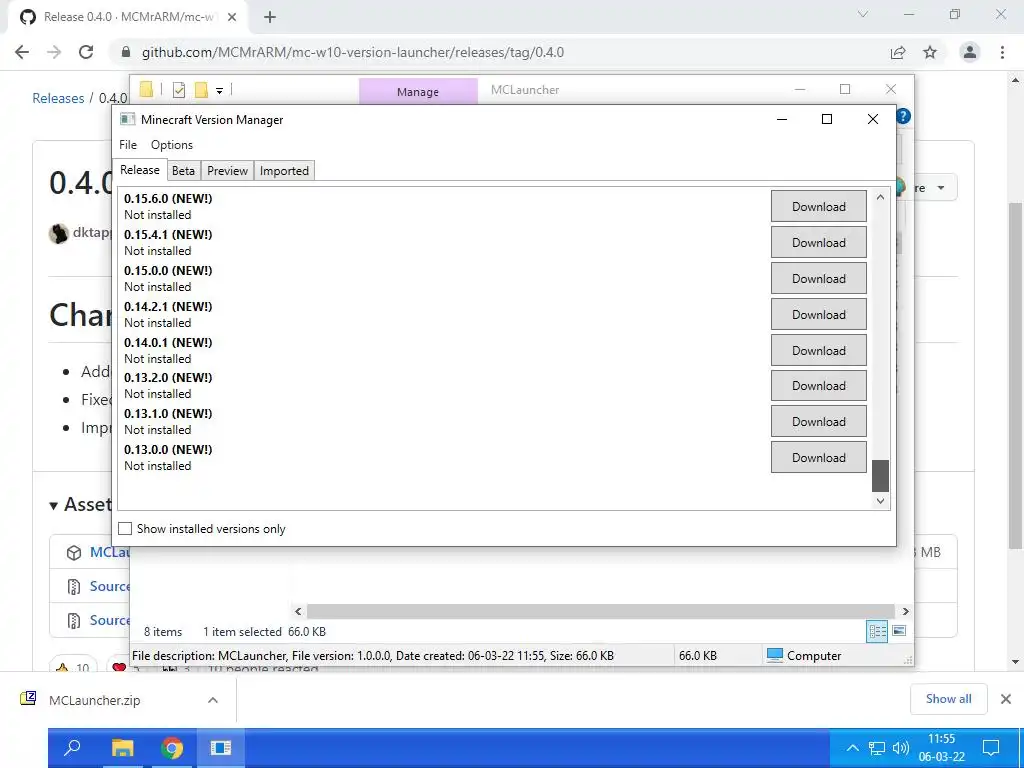
Task: Open Customize Quick Access Toolbar dropdown
Action: click(x=219, y=91)
